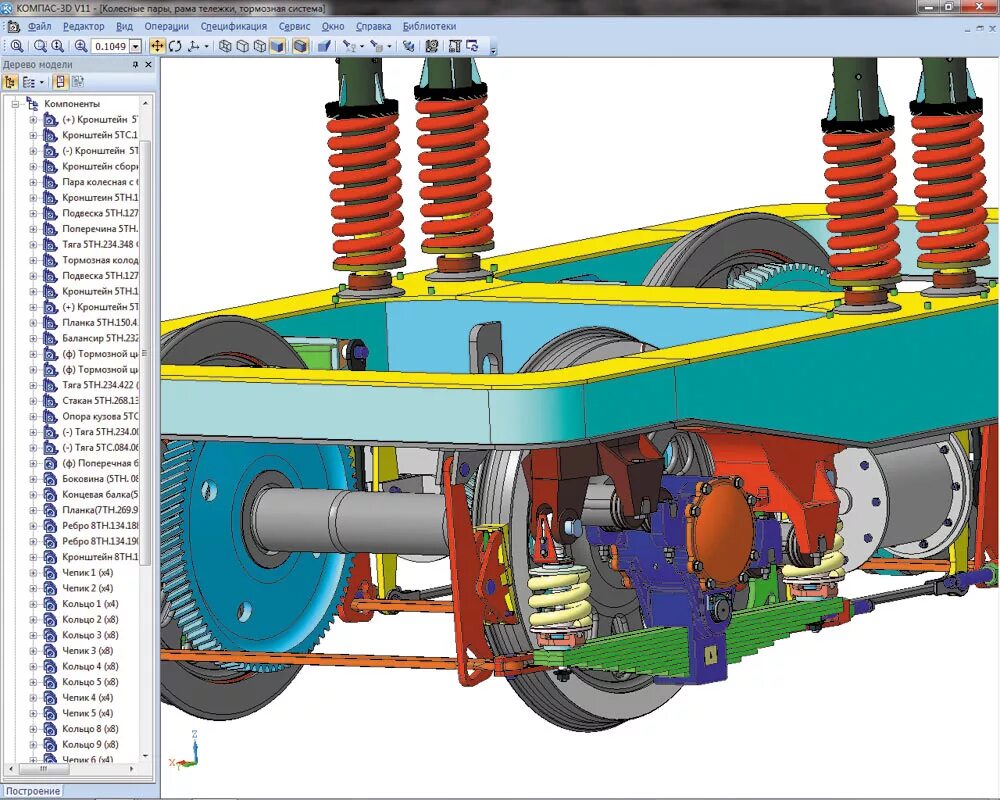This screenshot has width=1000, height=800.
Task: Open toolbar options chevron at toolbar end
Action: point(493,49)
